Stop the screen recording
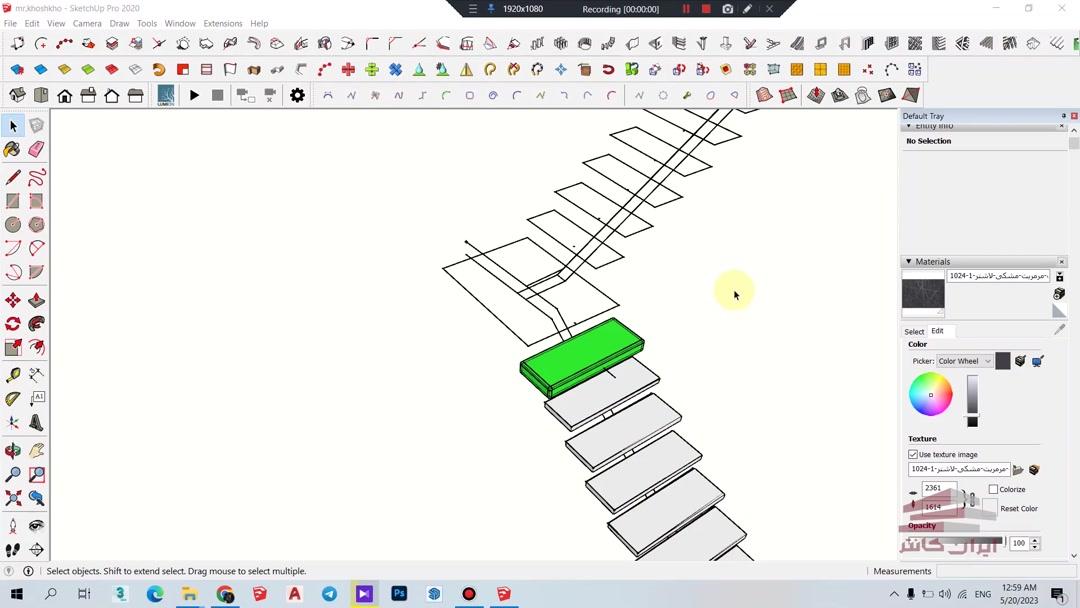Screen dimensions: 1080x608 706,9
